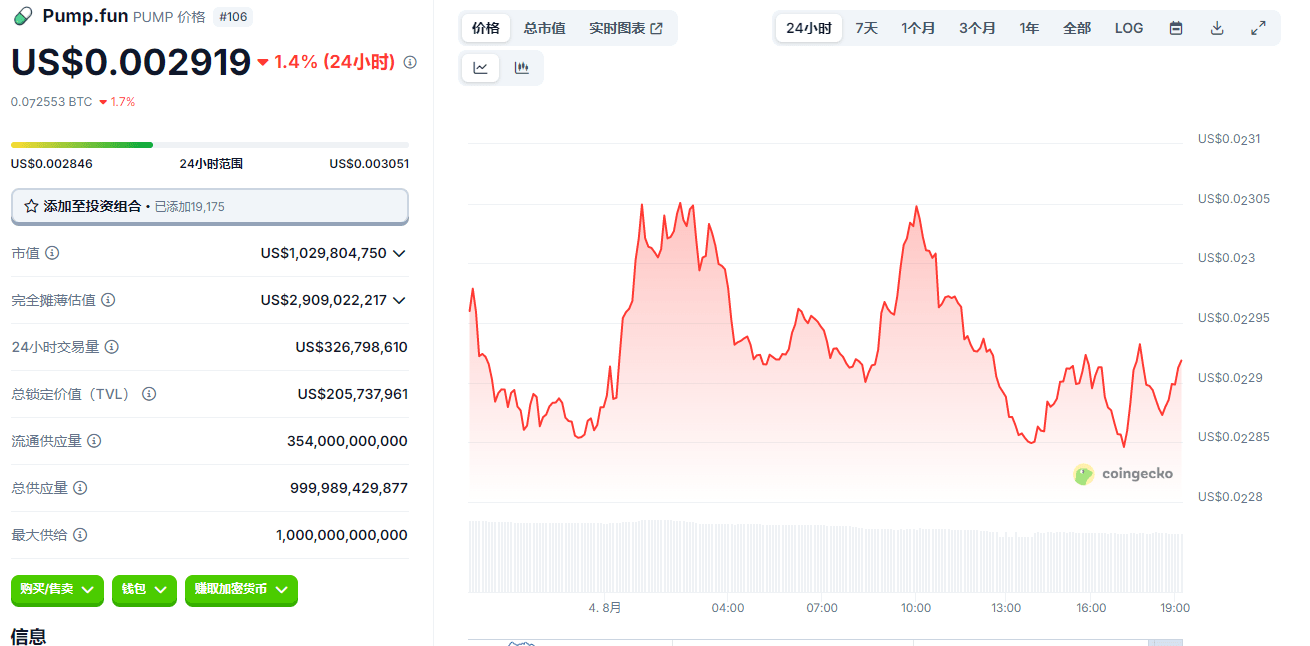
Task: Select 1年 time range
Action: [1029, 28]
